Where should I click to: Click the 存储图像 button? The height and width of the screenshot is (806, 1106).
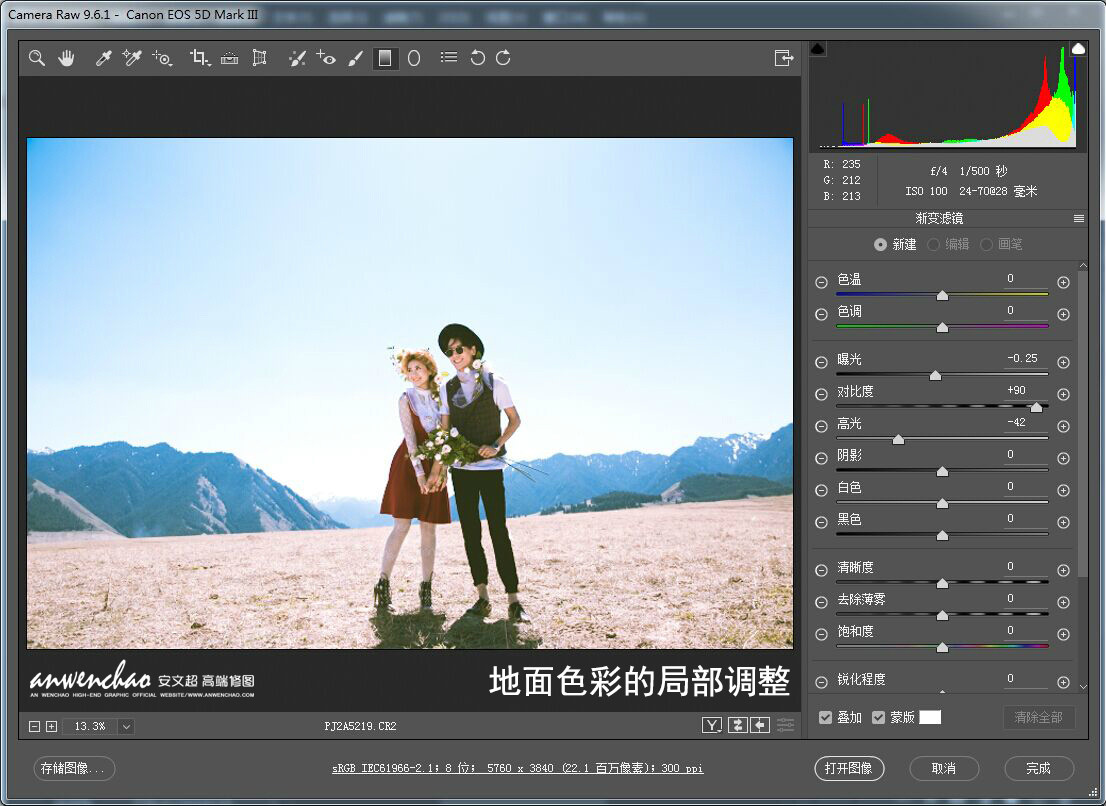tap(74, 768)
